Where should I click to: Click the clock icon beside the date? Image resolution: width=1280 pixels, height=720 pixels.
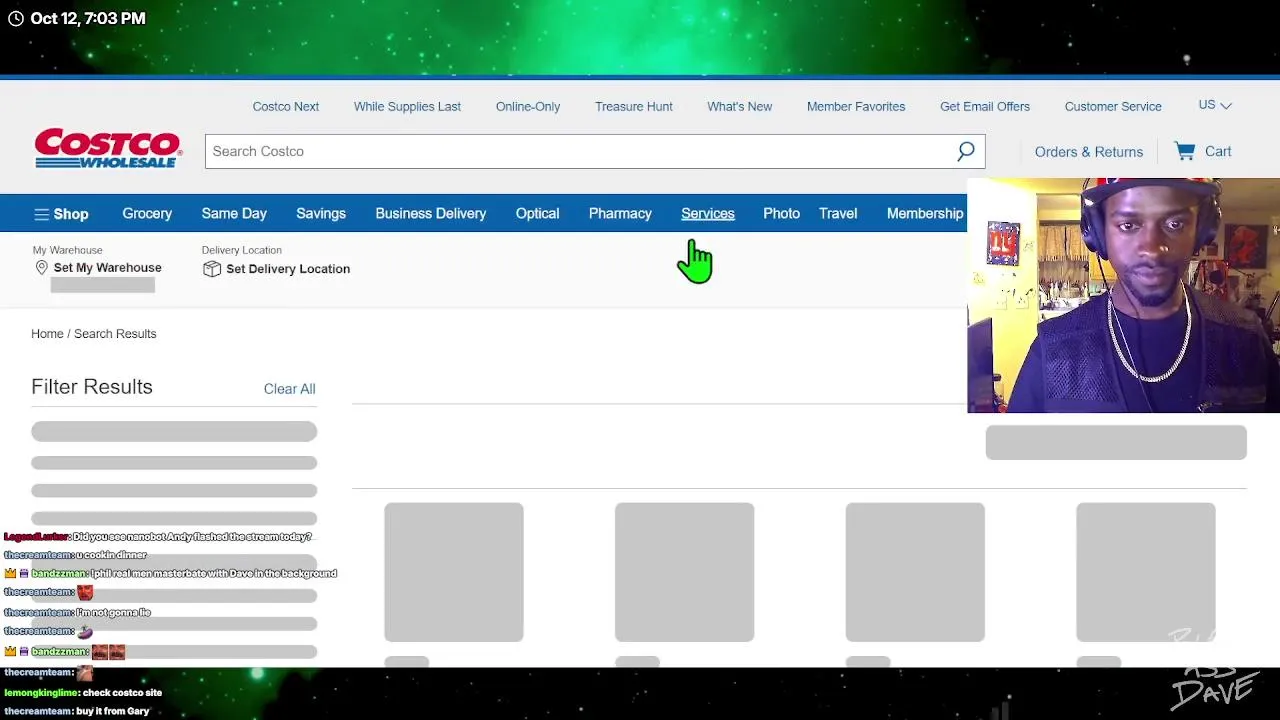pos(16,18)
